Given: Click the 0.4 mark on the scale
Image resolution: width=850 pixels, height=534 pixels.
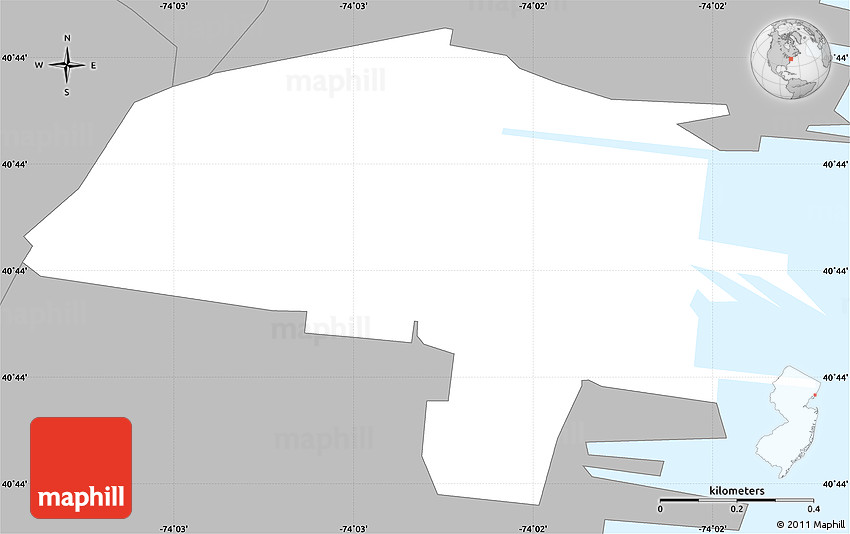Looking at the screenshot, I should [x=813, y=509].
